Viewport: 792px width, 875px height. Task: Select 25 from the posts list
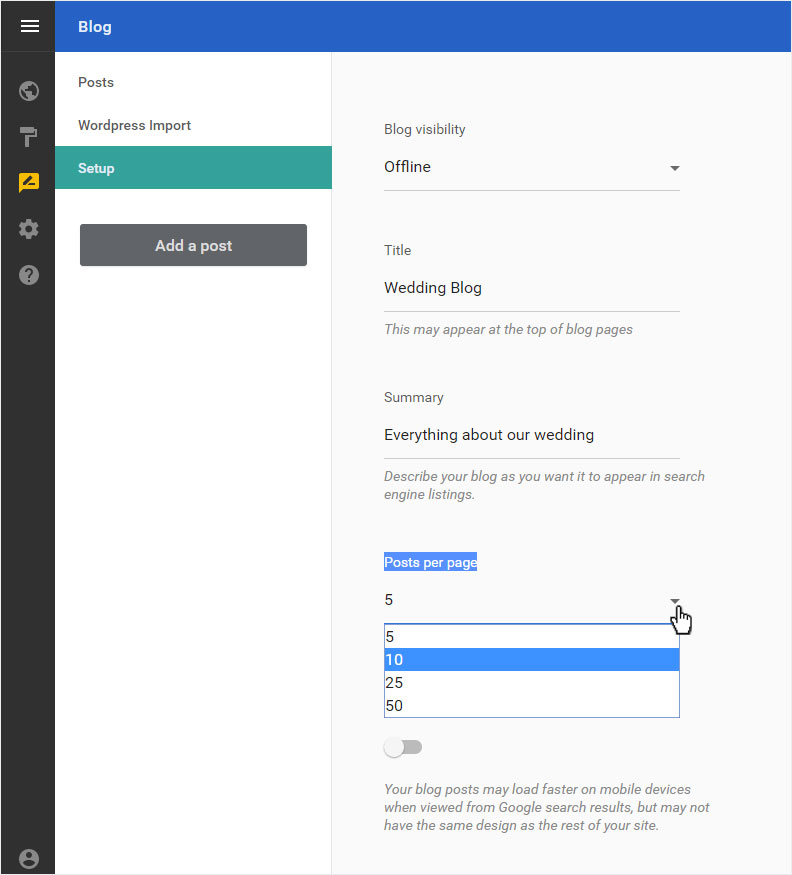(531, 683)
